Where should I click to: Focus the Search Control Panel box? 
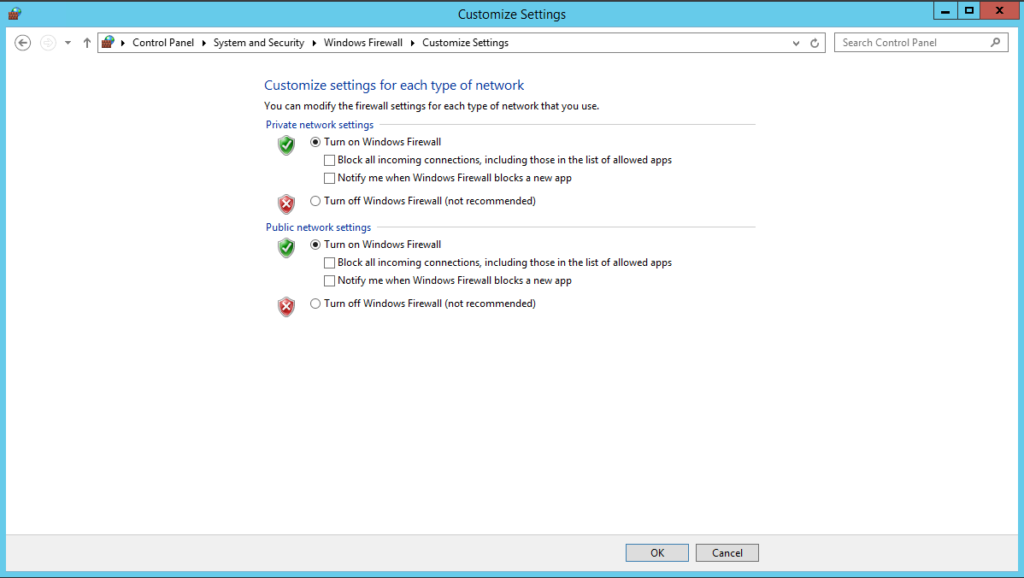(921, 42)
